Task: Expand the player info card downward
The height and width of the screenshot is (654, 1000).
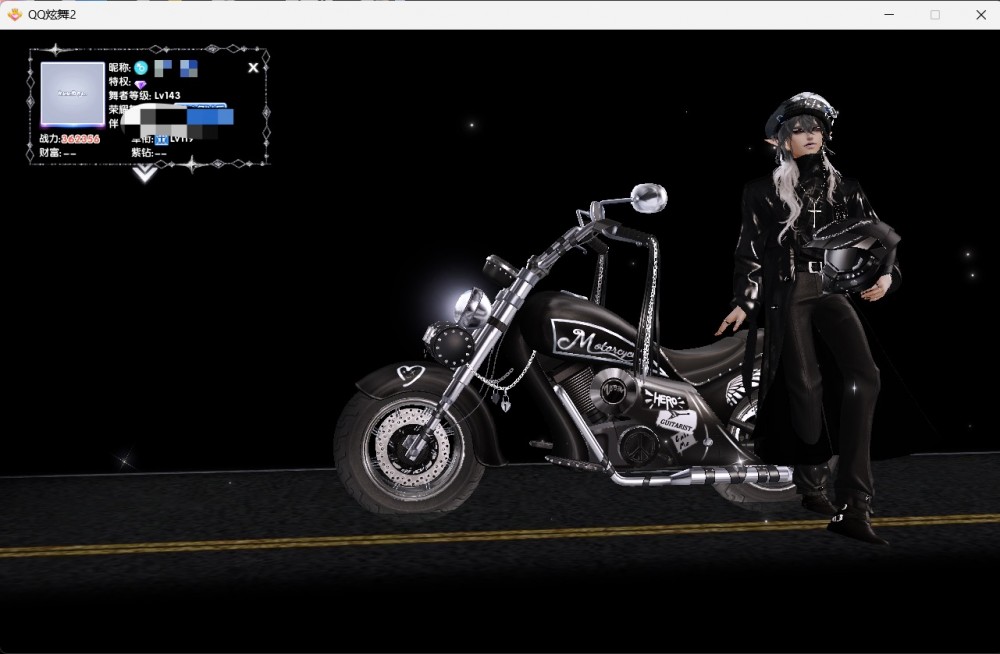Action: (145, 173)
